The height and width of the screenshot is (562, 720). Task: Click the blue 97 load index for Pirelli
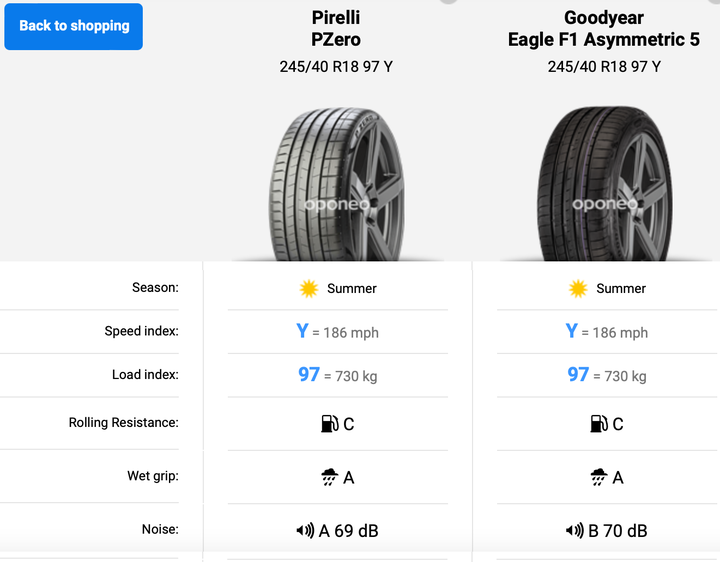pyautogui.click(x=309, y=374)
